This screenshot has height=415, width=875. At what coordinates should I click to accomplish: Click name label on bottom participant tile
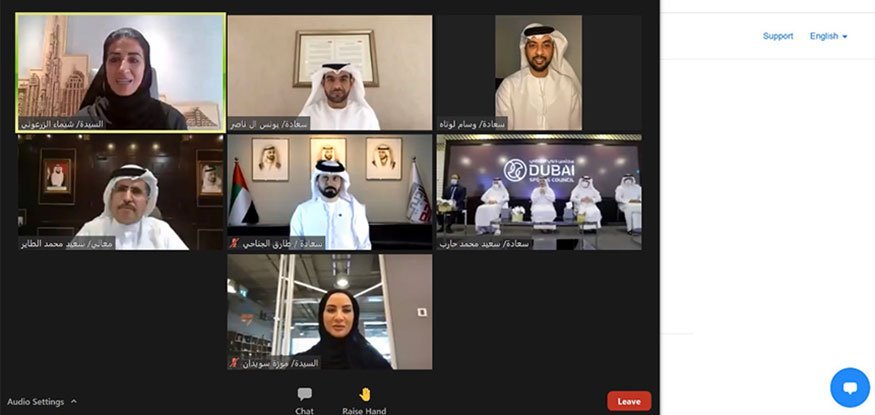click(278, 363)
